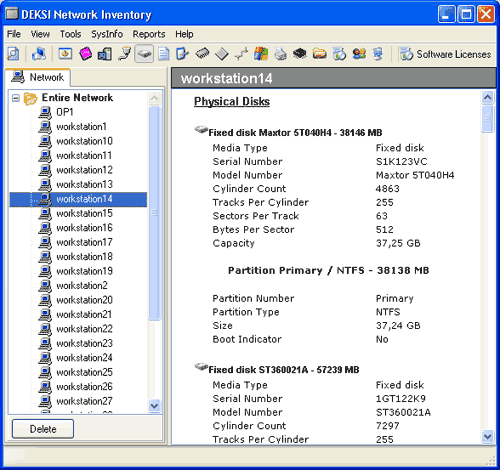The image size is (500, 470).
Task: Click the text document page icon
Action: tap(163, 54)
